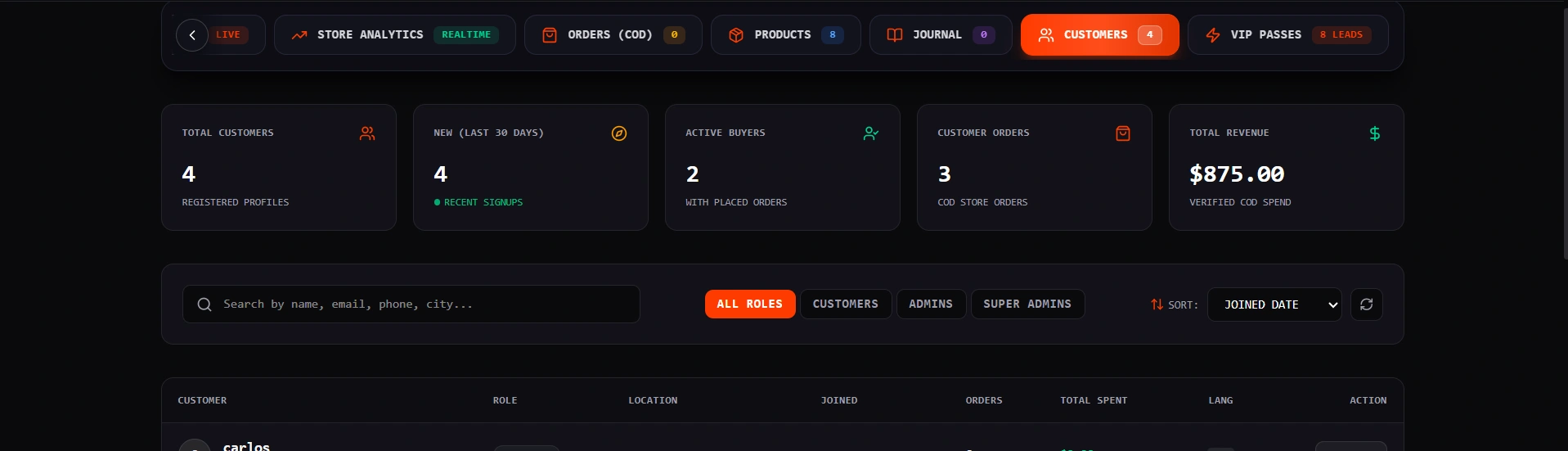Click the refresh list button
Image resolution: width=1568 pixels, height=451 pixels.
pyautogui.click(x=1367, y=304)
